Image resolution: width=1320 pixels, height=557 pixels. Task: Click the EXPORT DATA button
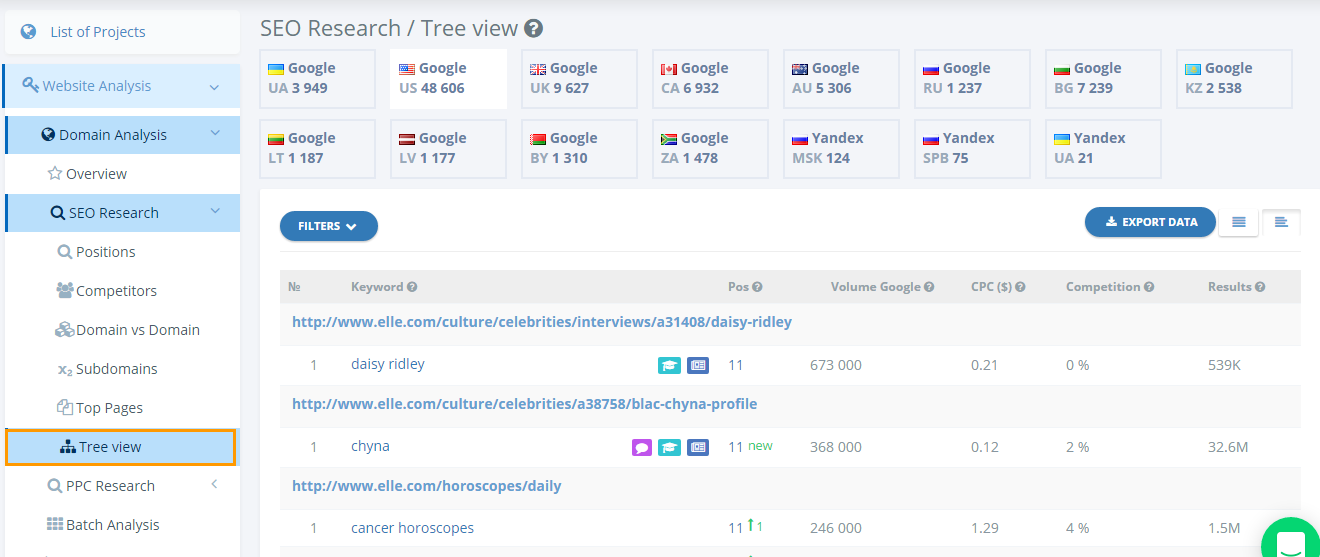click(1150, 222)
